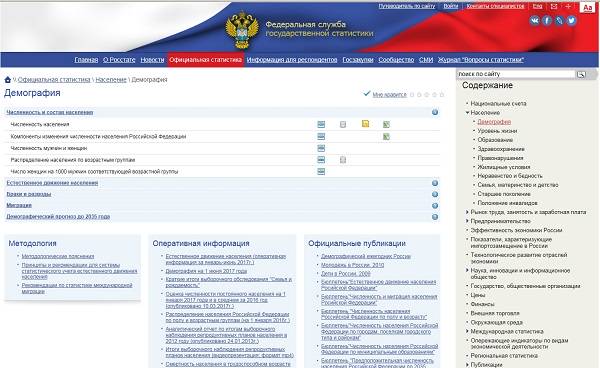Click Официальная статистика in the breadcrumb
This screenshot has height=368, width=600.
click(54, 80)
